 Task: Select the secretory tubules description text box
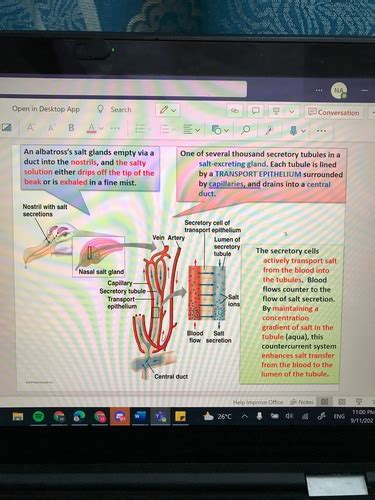261,174
